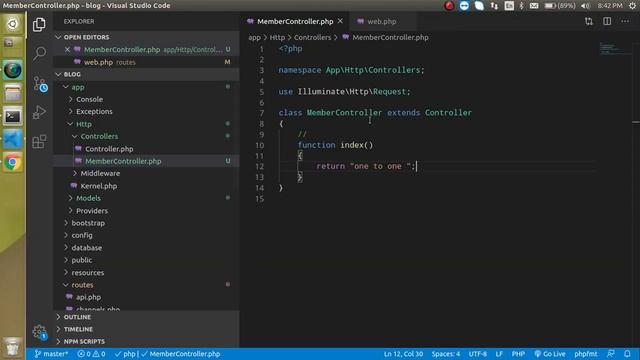Image resolution: width=640 pixels, height=360 pixels.
Task: Open VS Code icon in the Ubuntu dock
Action: (x=13, y=140)
